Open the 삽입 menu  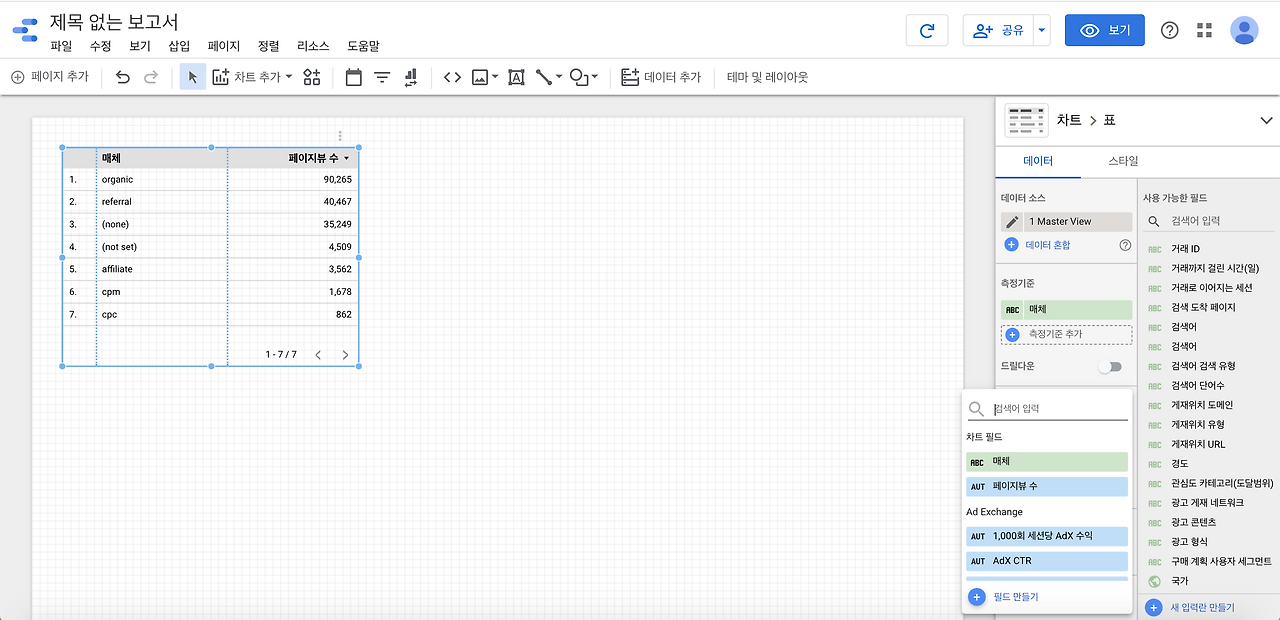(179, 46)
